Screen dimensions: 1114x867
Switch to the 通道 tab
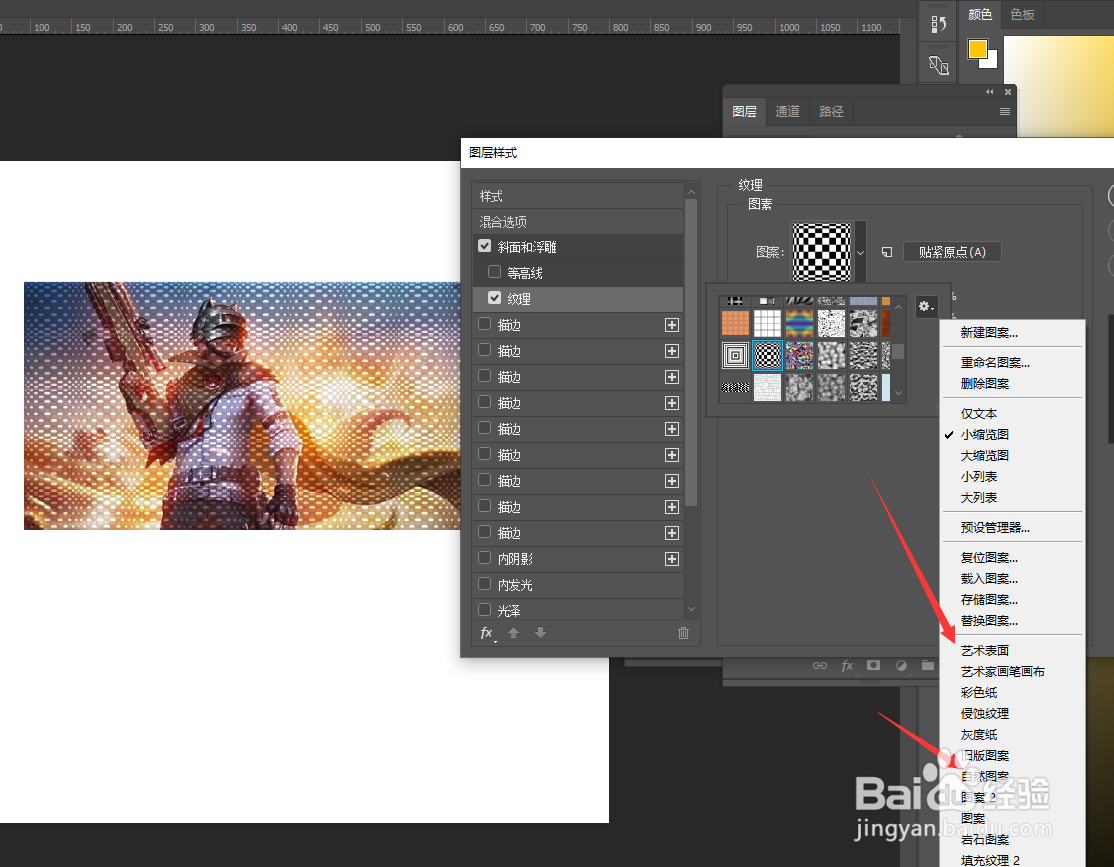pyautogui.click(x=787, y=112)
